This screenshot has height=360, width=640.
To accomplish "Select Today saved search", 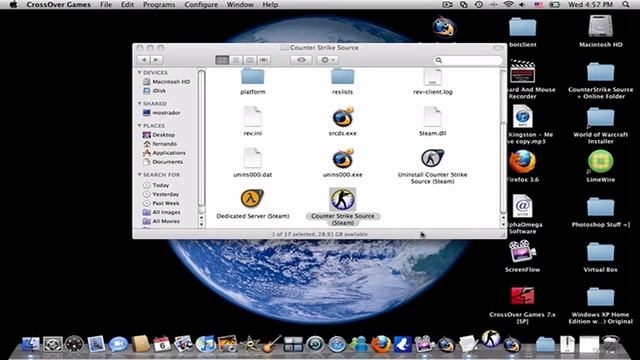I will 156,185.
